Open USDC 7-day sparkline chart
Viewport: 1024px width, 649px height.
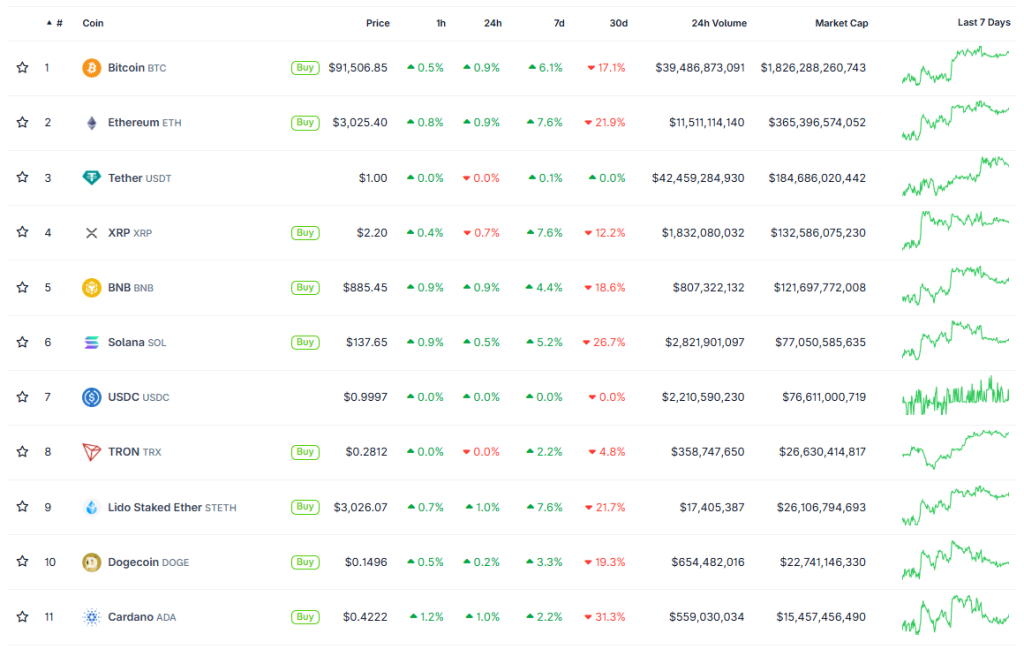[x=955, y=397]
